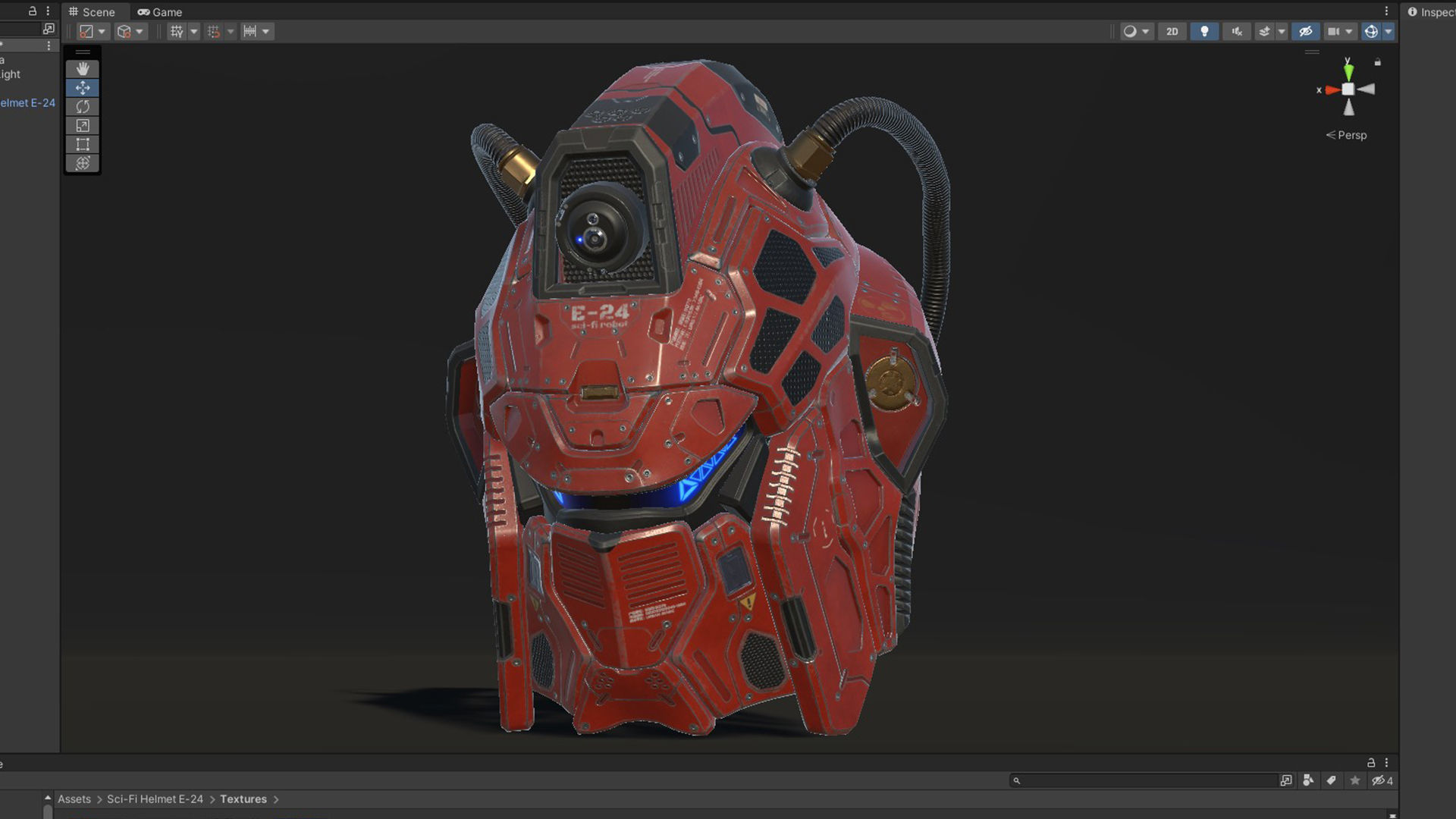Open snap increment settings dropdown
The image size is (1456, 819).
point(257,31)
